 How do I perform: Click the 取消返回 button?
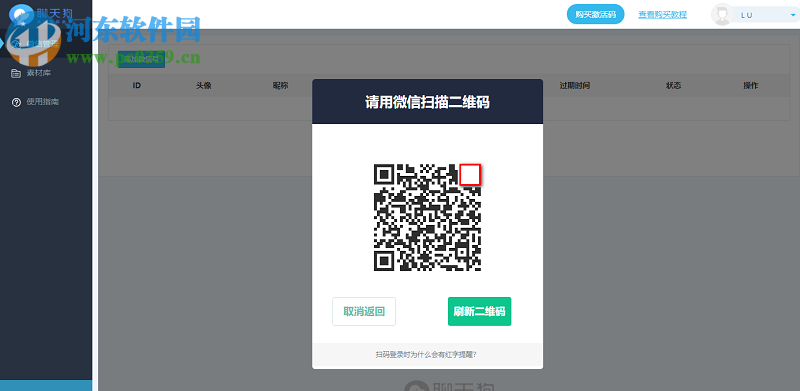364,311
